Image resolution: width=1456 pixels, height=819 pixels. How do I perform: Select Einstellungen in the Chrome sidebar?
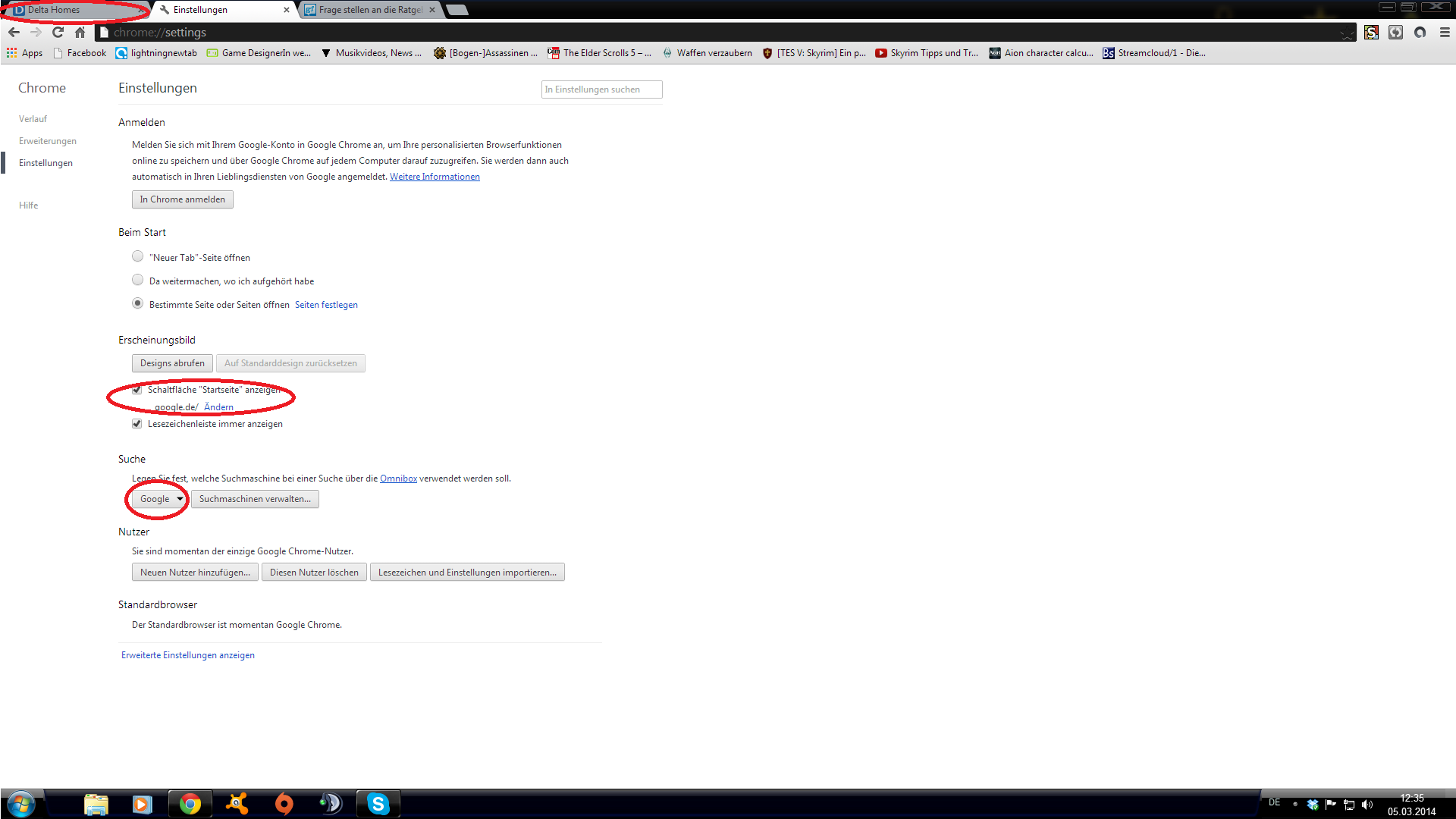[x=45, y=163]
